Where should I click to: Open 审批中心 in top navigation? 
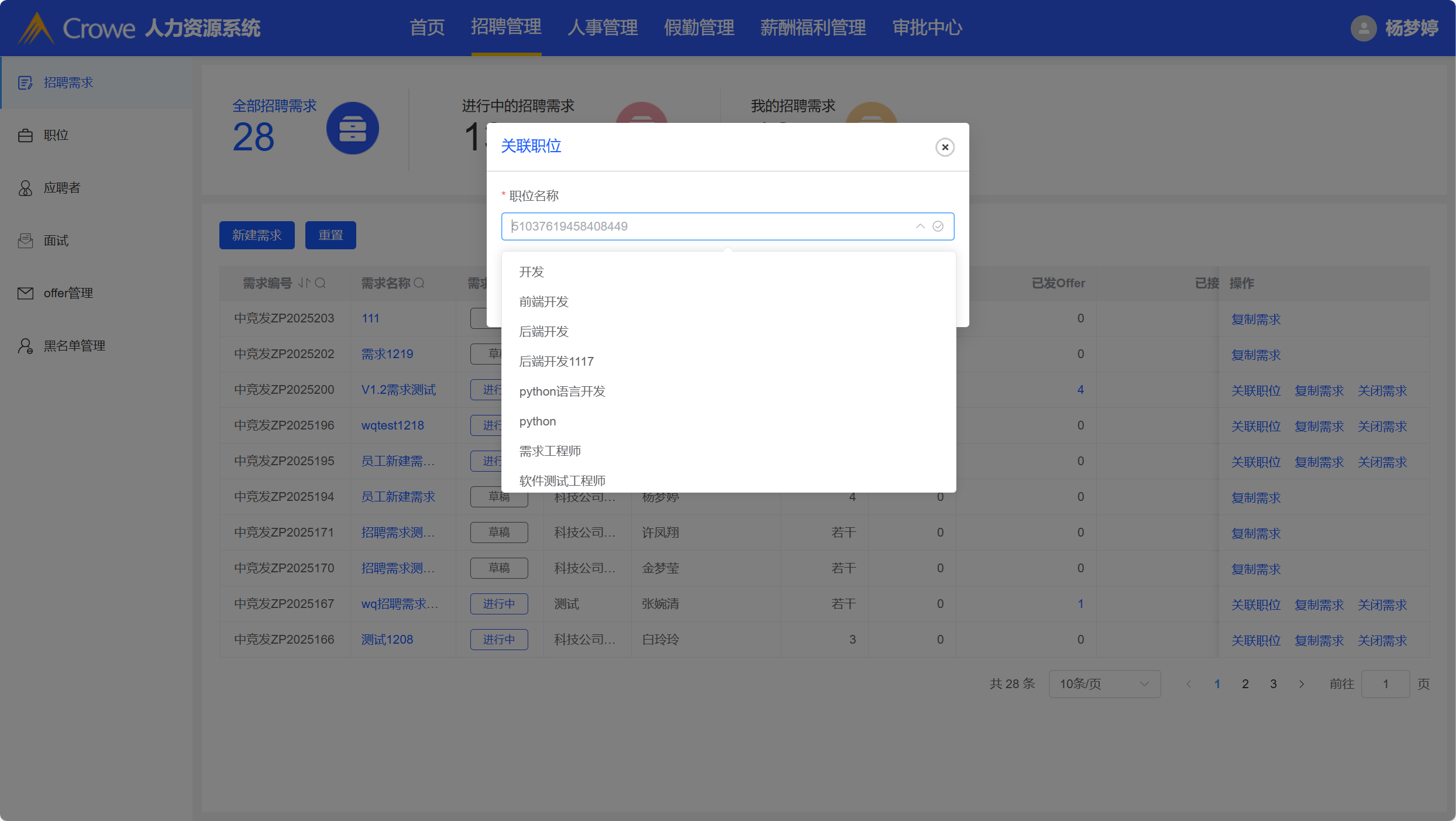(x=927, y=28)
